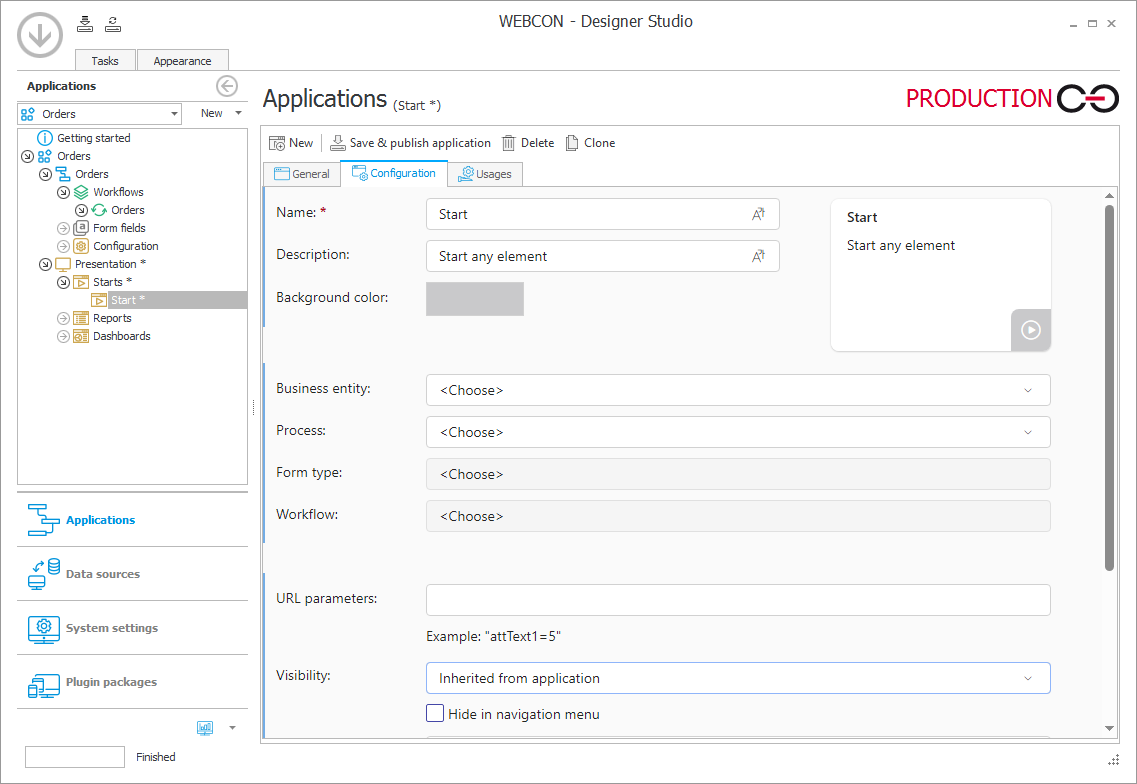
Task: Select the Configuration tab
Action: [x=394, y=173]
